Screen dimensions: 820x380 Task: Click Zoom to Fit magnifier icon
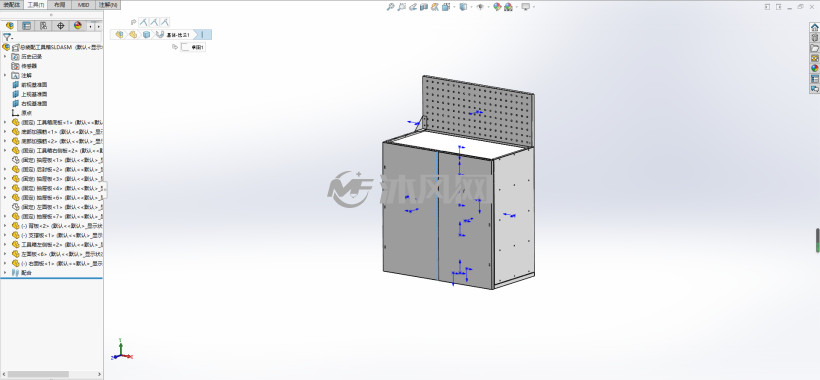point(390,7)
